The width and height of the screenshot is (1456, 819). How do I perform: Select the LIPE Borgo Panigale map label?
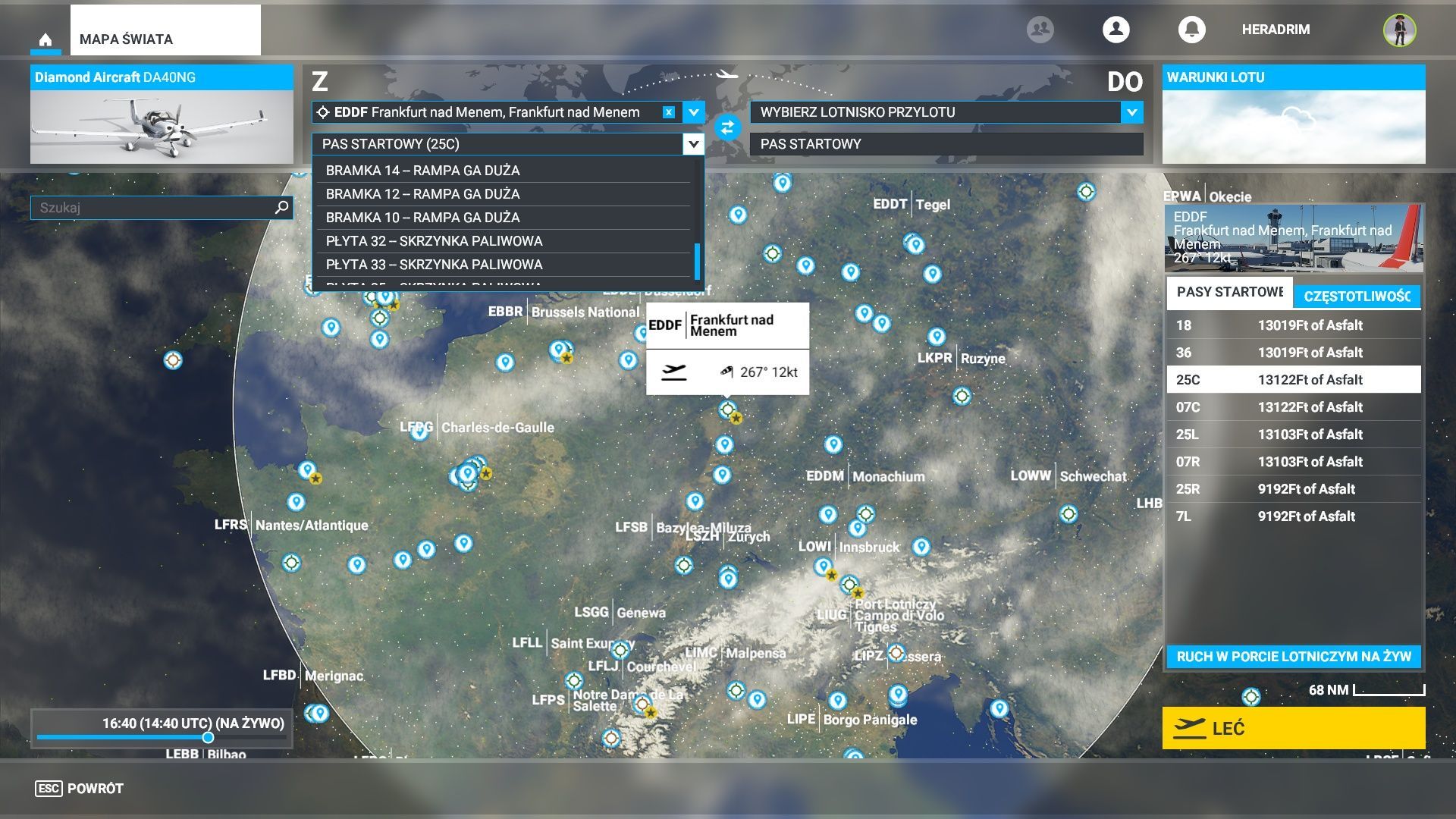tap(852, 720)
